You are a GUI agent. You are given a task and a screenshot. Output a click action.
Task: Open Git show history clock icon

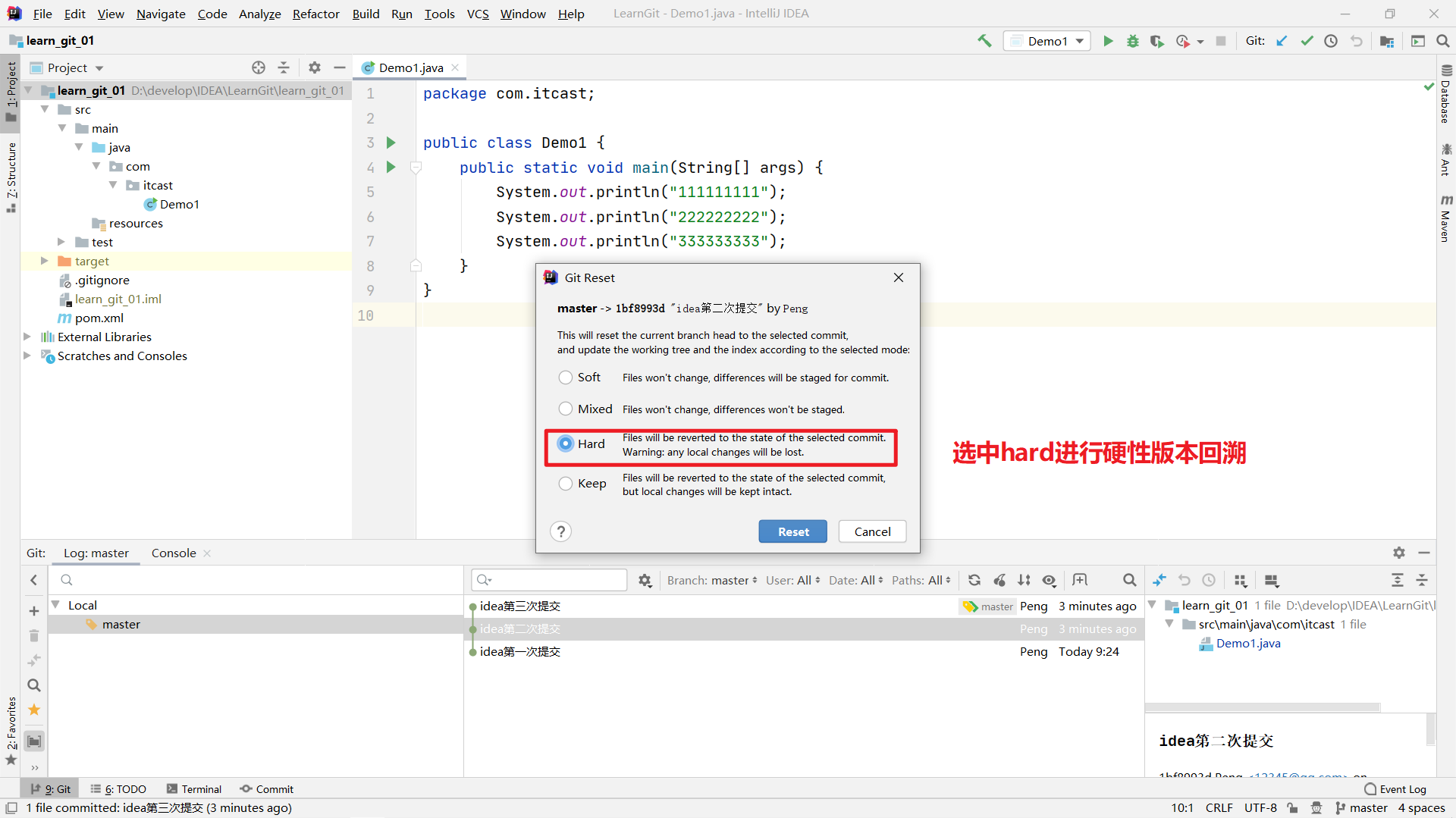click(1331, 41)
